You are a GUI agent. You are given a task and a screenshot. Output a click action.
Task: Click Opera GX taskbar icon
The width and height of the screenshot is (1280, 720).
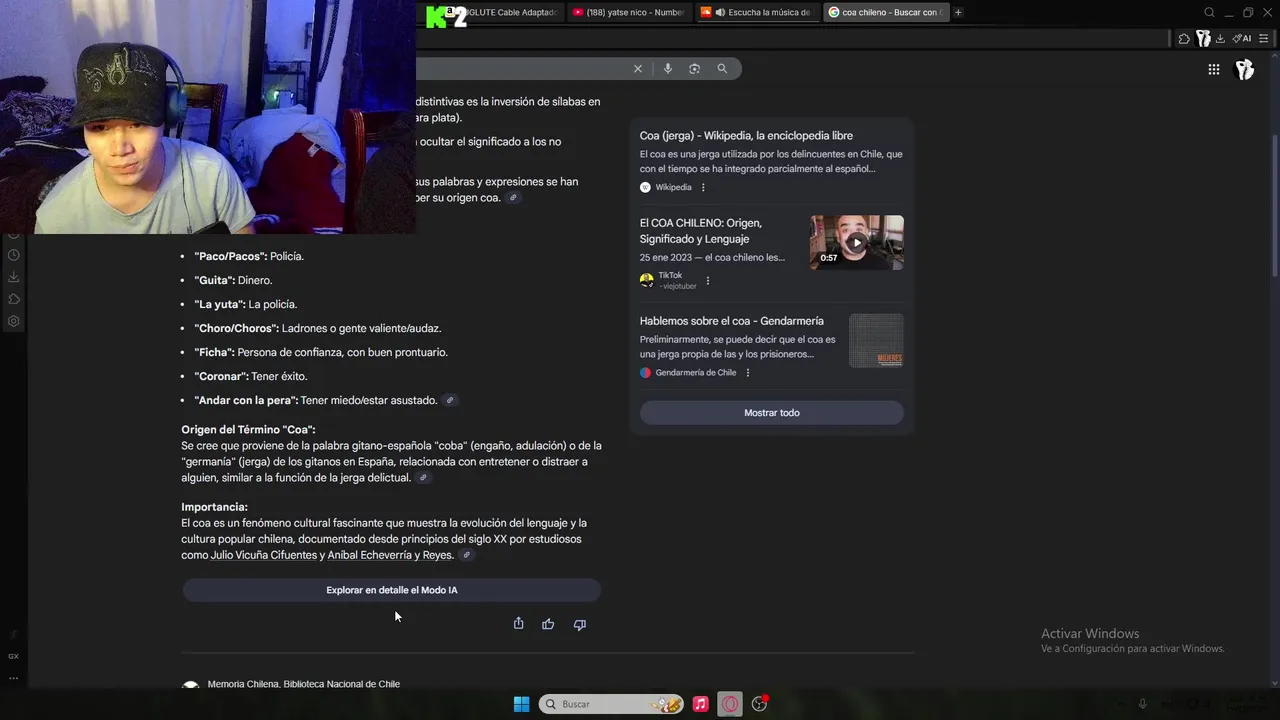(x=730, y=704)
